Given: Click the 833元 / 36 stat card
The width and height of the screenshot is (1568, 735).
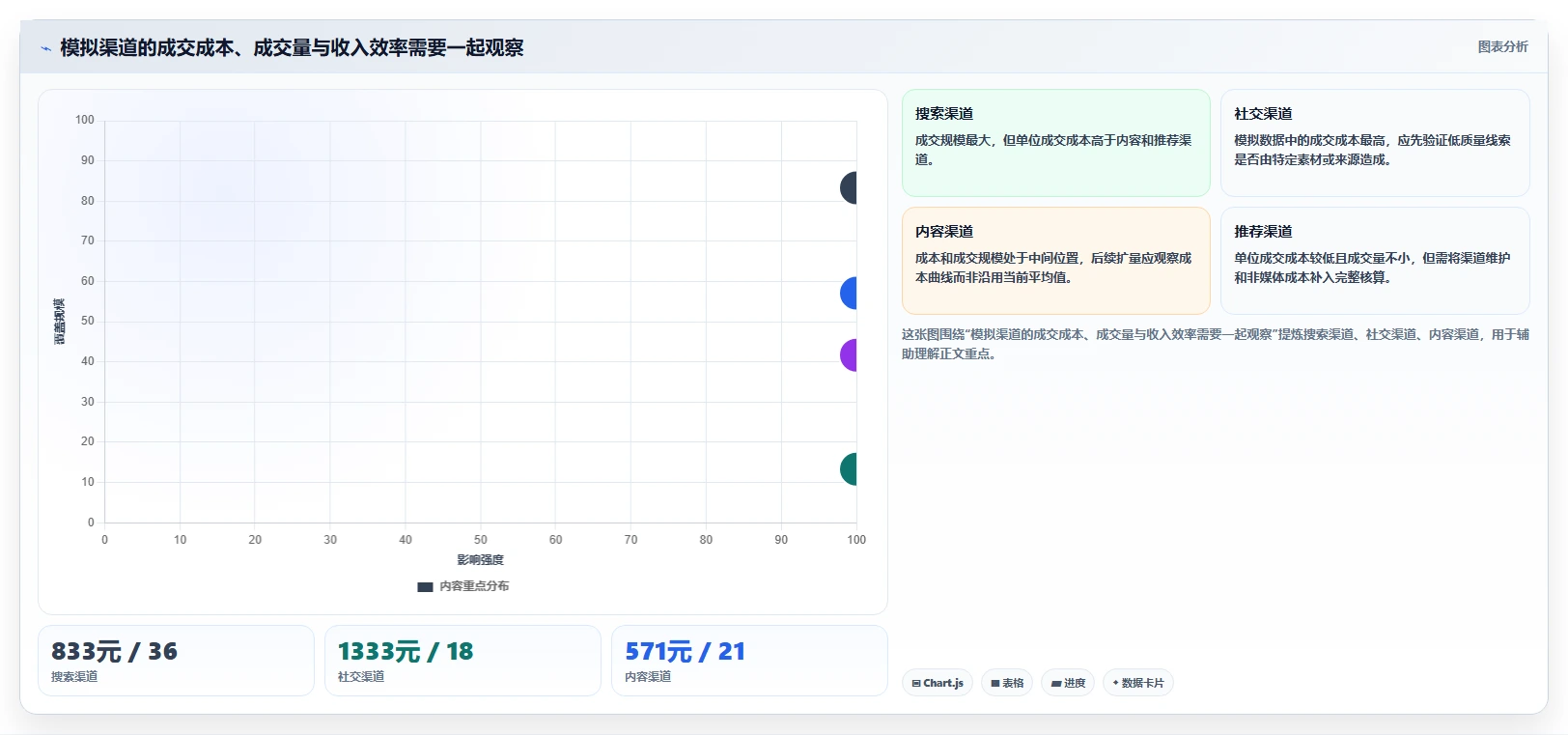Looking at the screenshot, I should coord(176,661).
